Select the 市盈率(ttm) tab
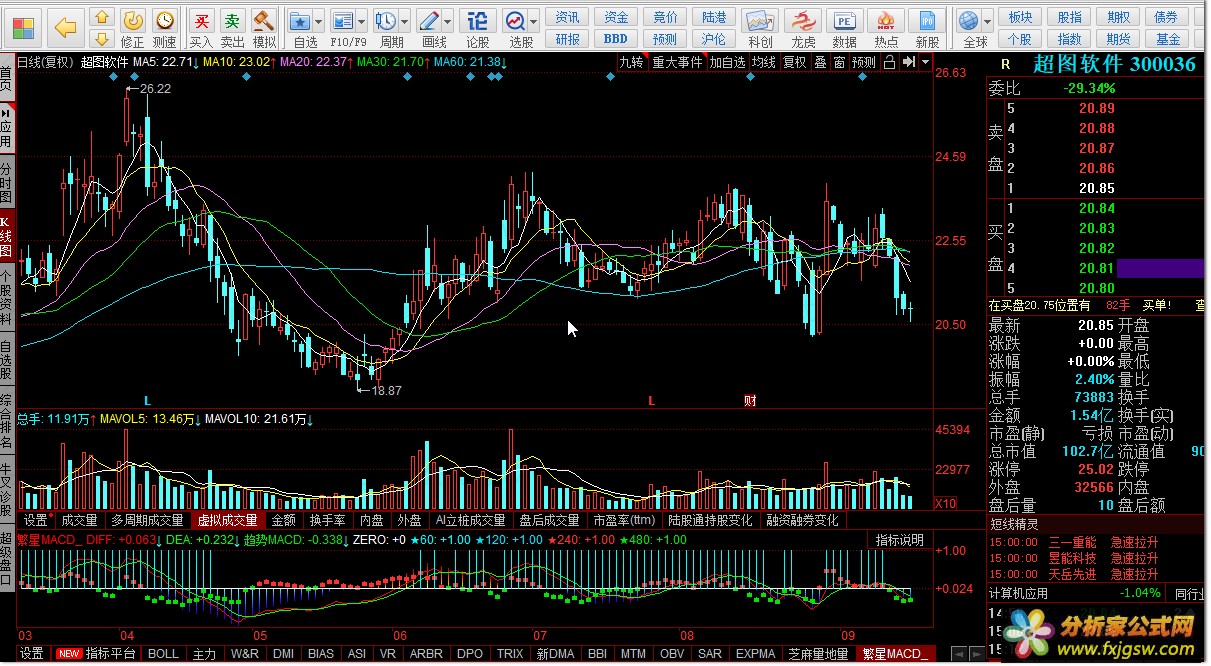Viewport: 1211px width, 666px height. pos(624,520)
